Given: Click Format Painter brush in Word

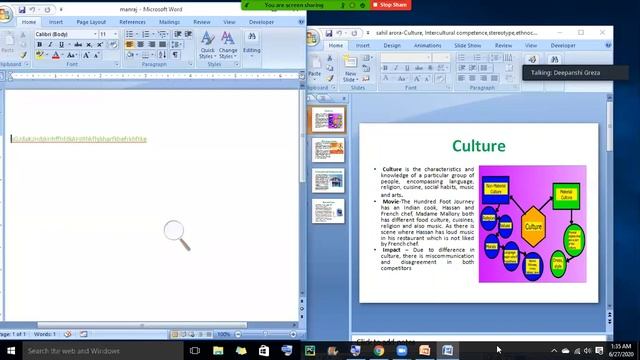Looking at the screenshot, I should [23, 55].
